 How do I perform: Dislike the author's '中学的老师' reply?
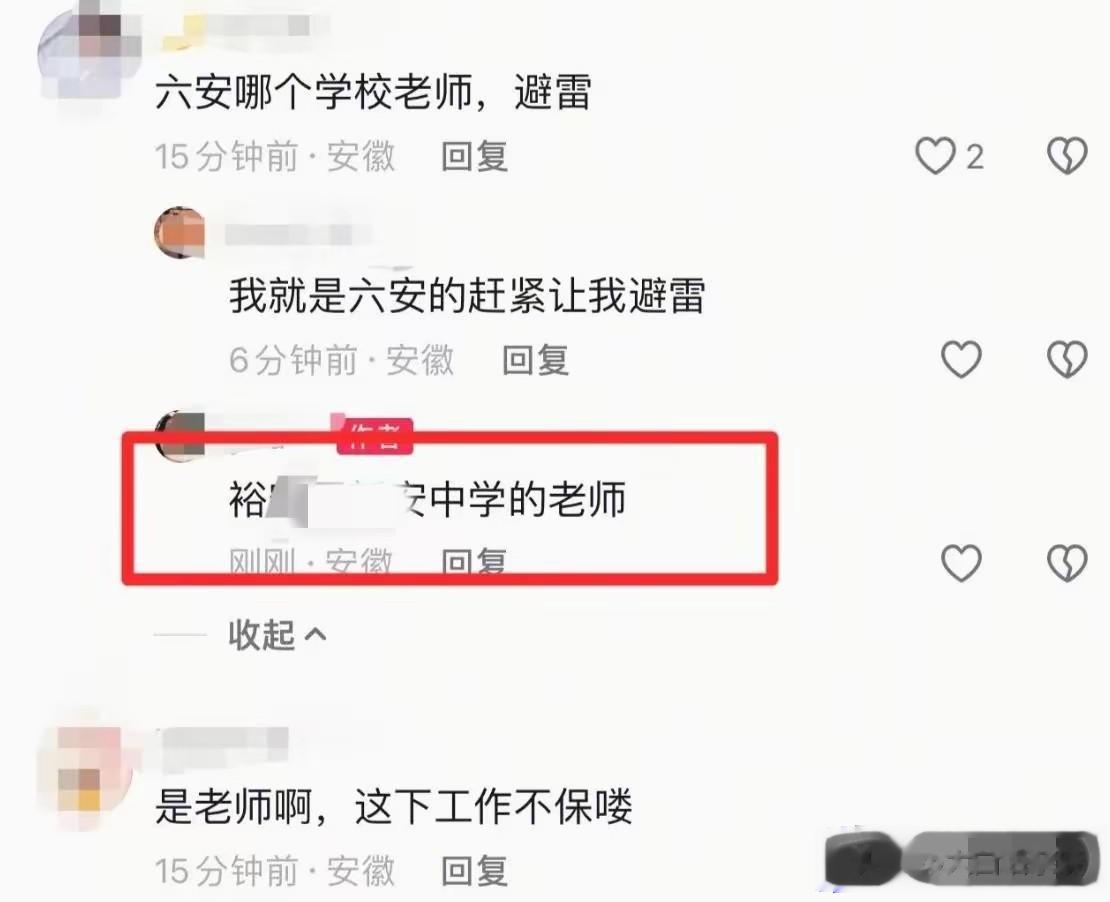tap(1067, 563)
